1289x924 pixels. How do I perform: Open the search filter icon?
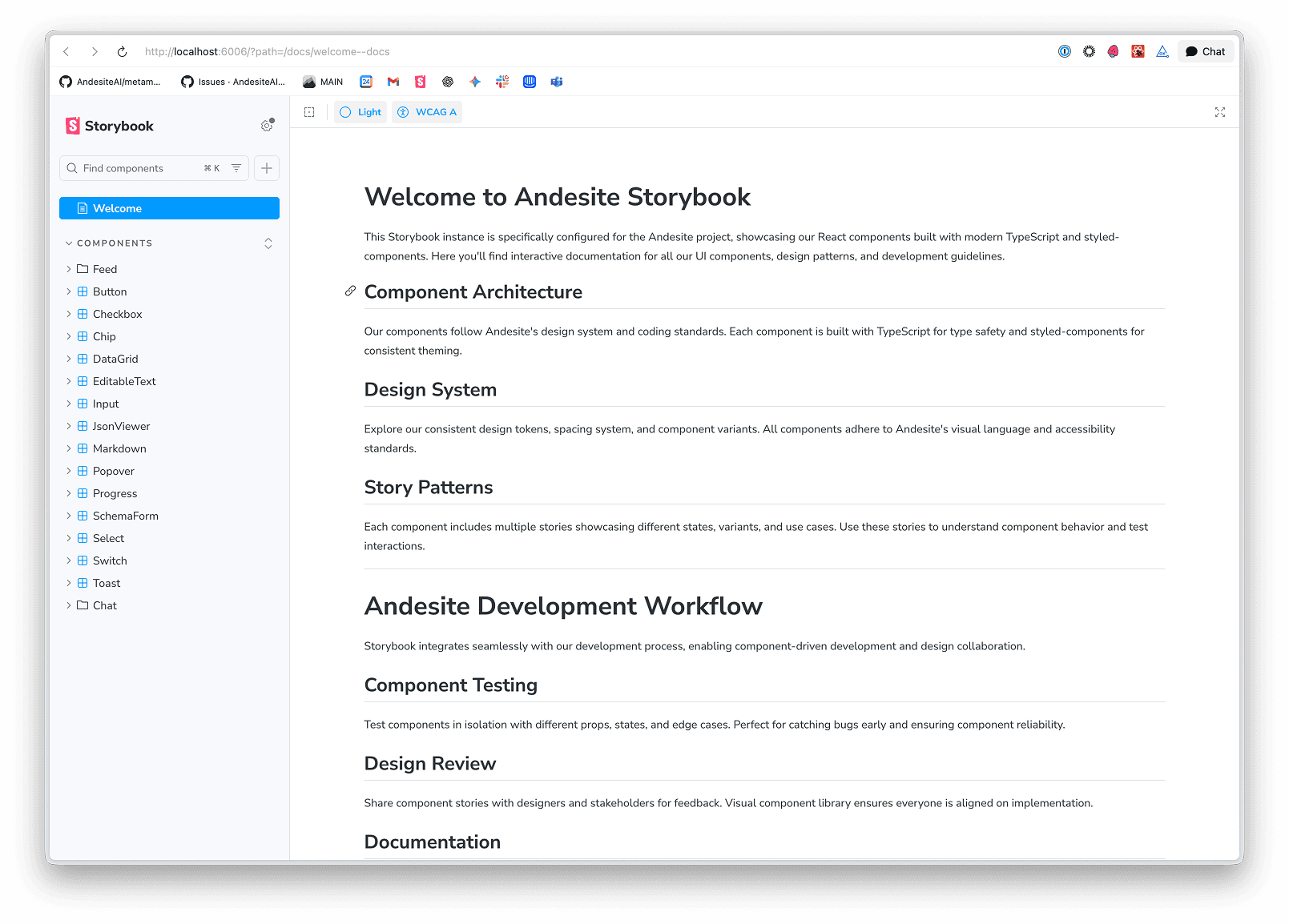236,168
